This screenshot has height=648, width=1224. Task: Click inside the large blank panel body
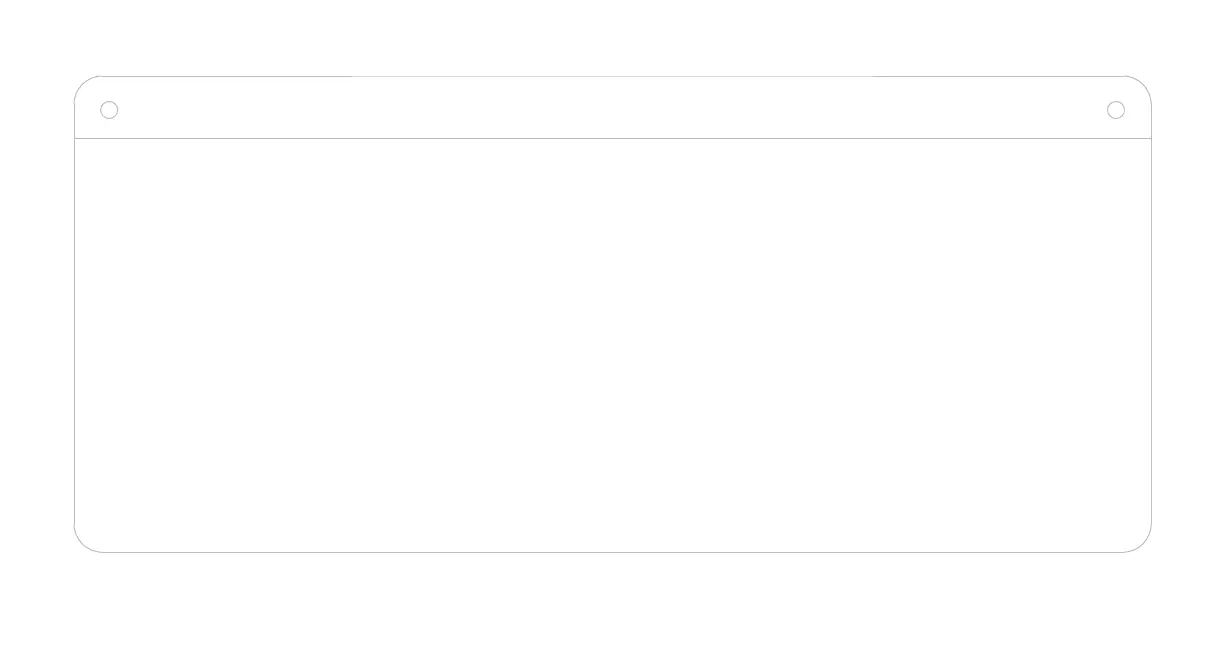click(612, 345)
